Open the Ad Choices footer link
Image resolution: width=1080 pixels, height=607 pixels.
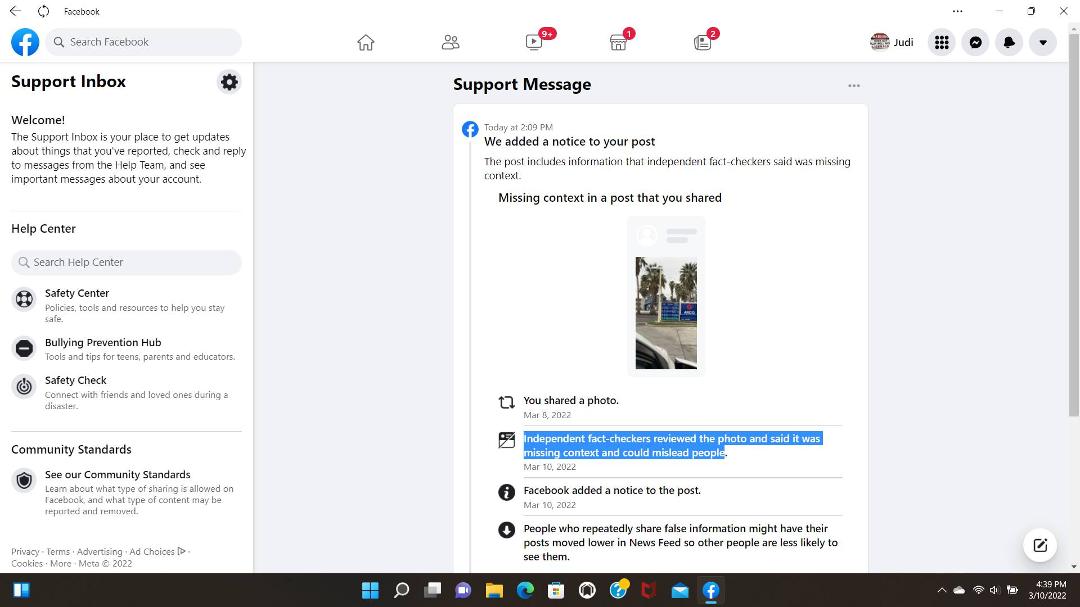(x=157, y=552)
